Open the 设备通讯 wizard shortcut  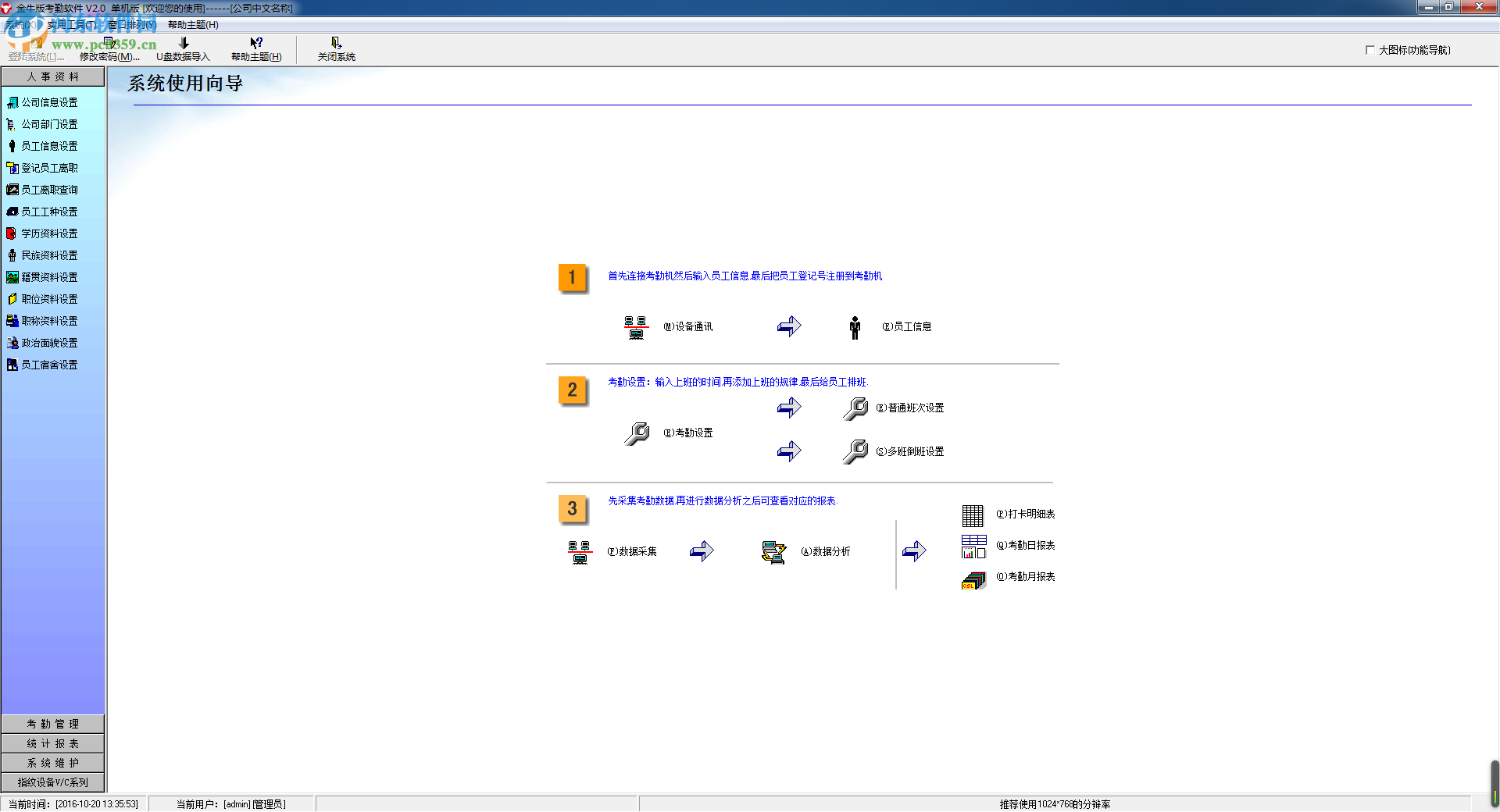669,327
